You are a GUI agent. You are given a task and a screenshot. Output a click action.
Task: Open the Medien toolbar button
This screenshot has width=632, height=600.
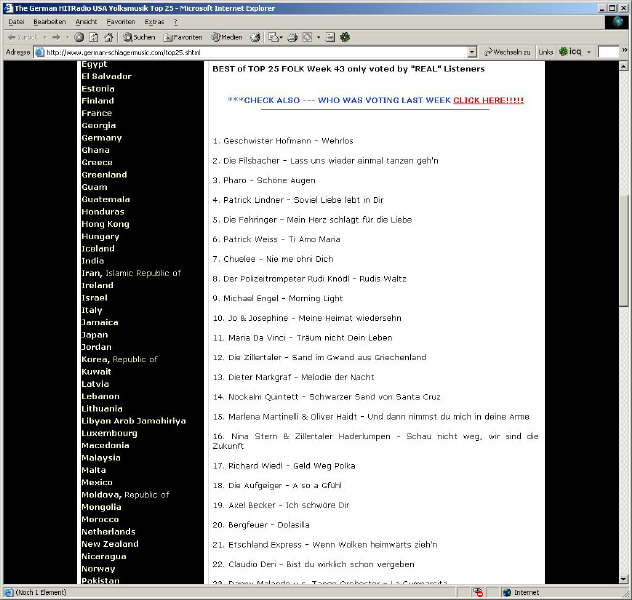tap(226, 37)
